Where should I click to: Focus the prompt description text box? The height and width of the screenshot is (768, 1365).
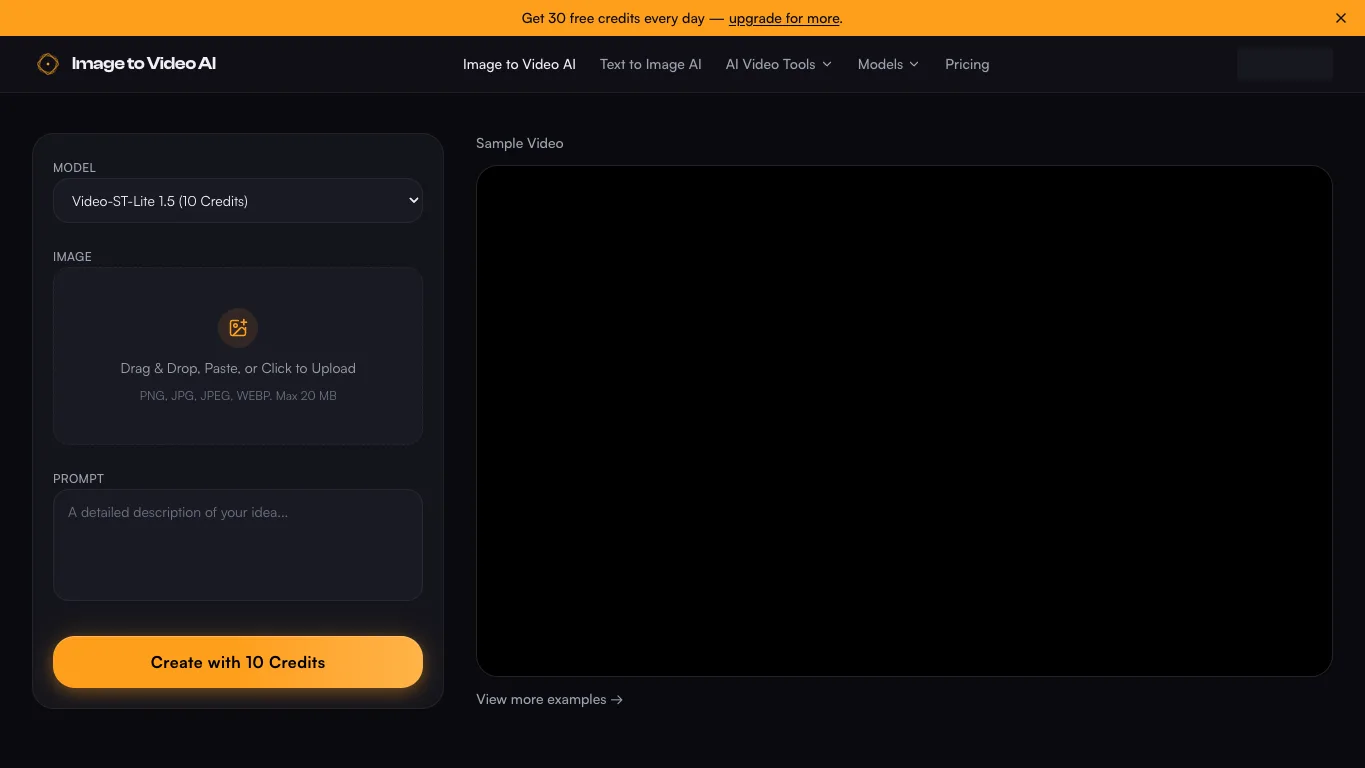[238, 545]
